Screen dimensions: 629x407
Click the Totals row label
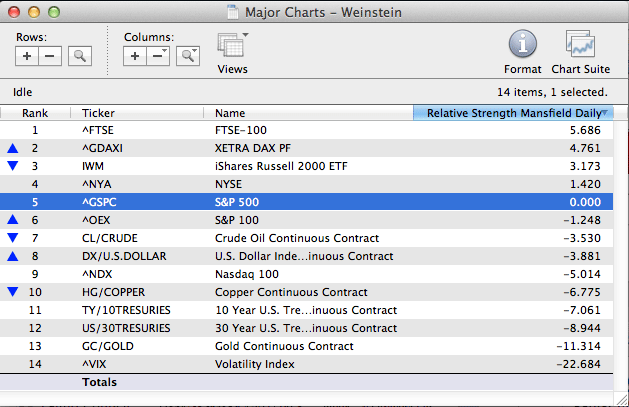coord(99,382)
